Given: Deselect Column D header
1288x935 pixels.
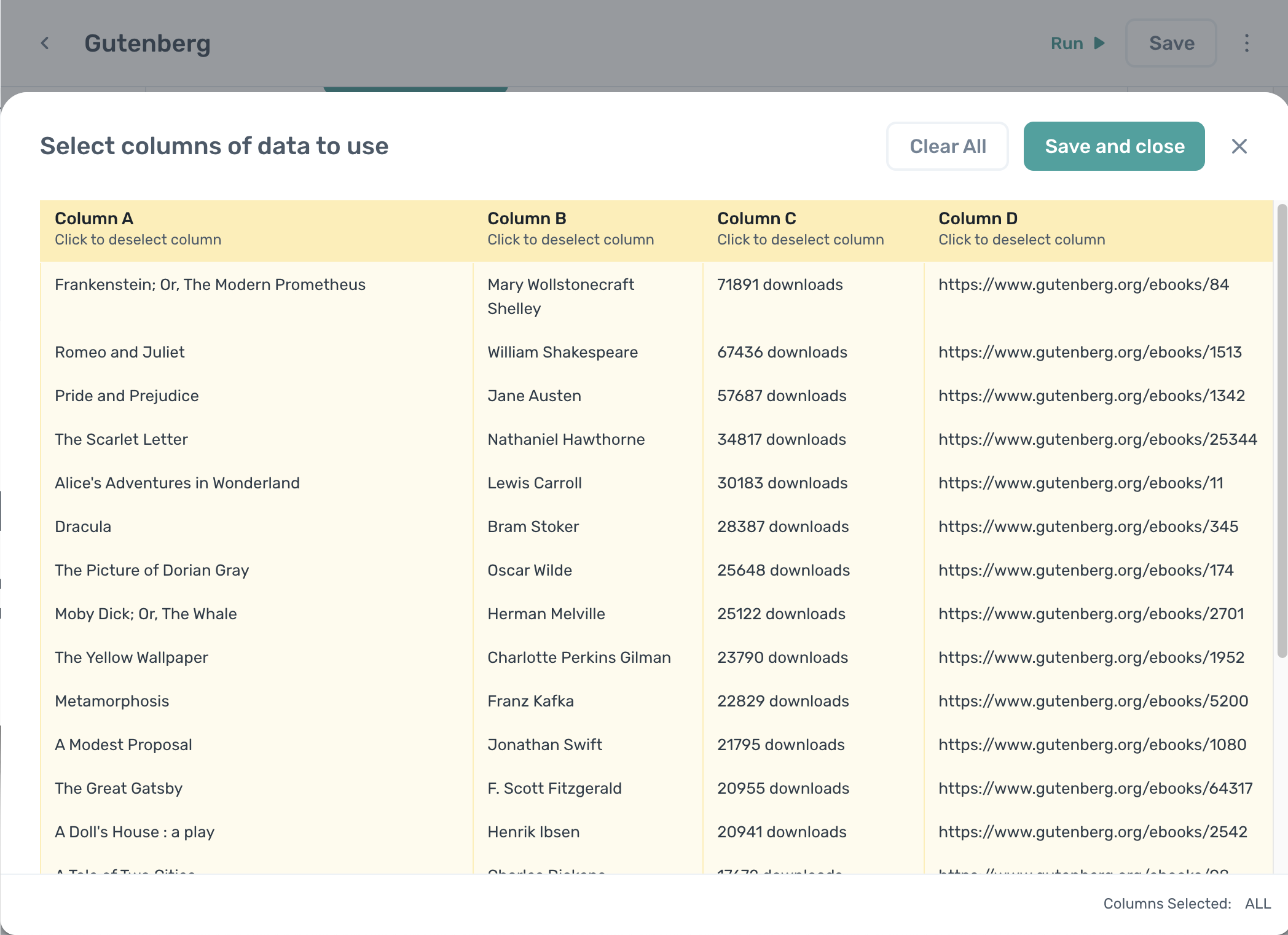Looking at the screenshot, I should pyautogui.click(x=1098, y=230).
